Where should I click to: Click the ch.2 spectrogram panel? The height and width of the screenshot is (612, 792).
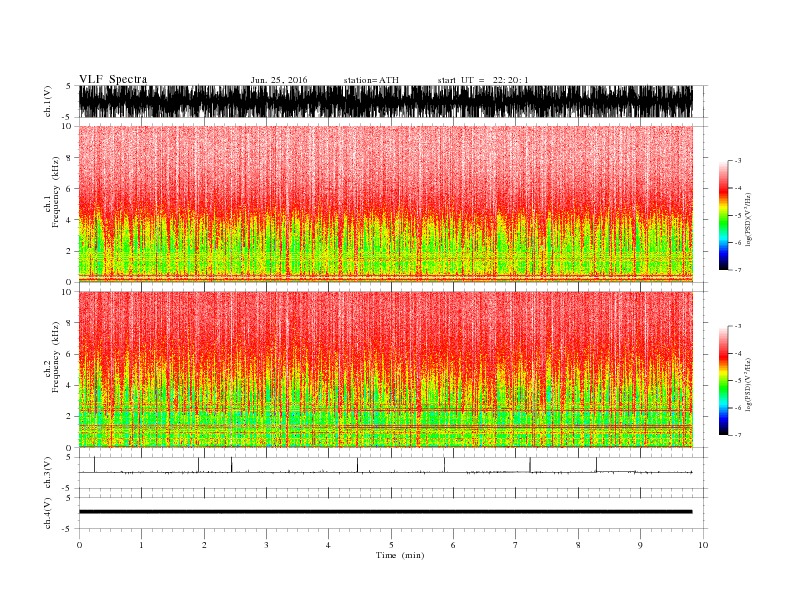[x=385, y=370]
